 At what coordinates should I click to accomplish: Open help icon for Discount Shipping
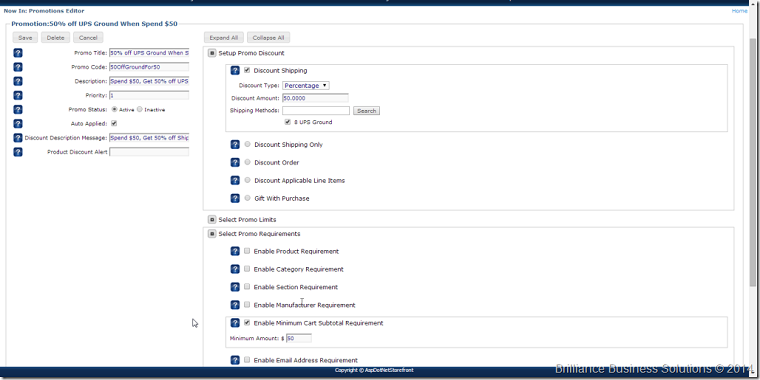(235, 71)
